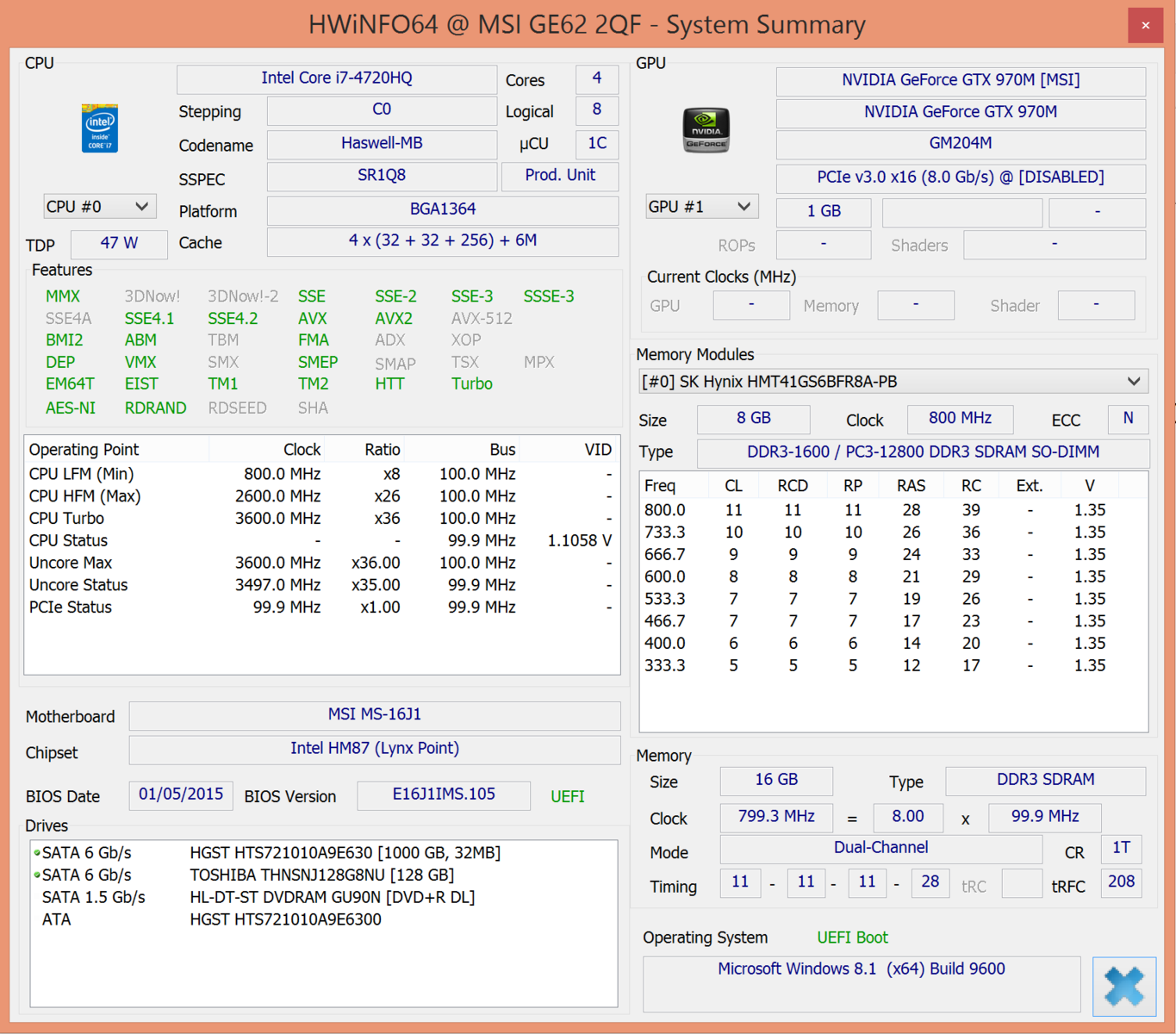Click the NVIDIA GeForce logo icon
1176x1034 pixels.
[x=706, y=129]
